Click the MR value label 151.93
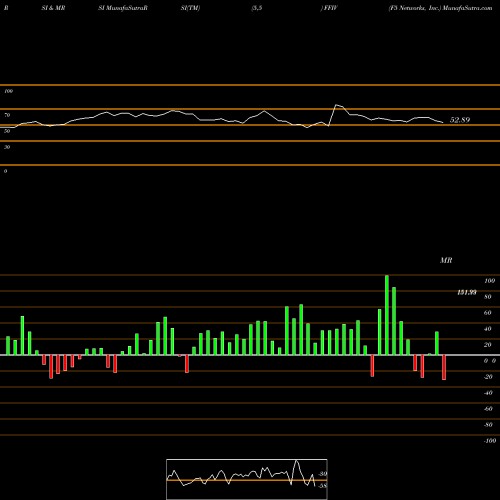Viewport: 500px width, 500px height. click(x=467, y=292)
